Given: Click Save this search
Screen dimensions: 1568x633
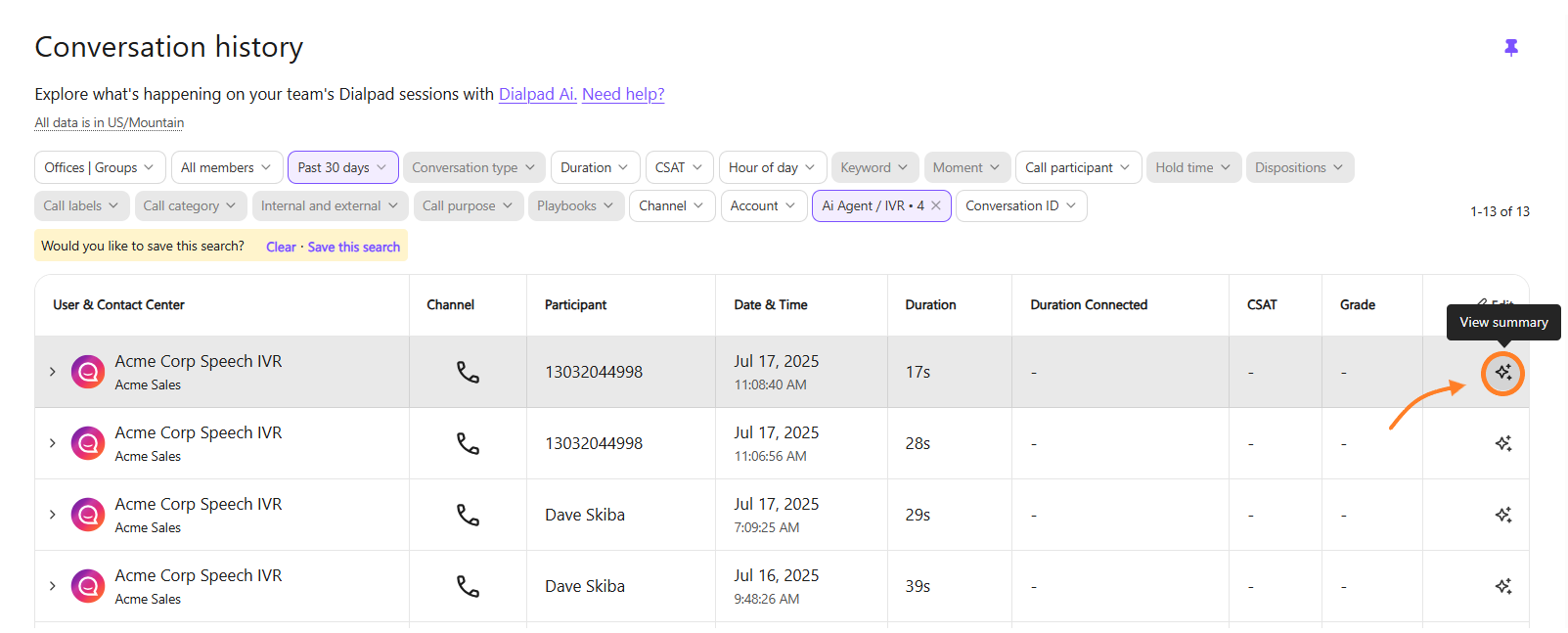Looking at the screenshot, I should click(354, 247).
